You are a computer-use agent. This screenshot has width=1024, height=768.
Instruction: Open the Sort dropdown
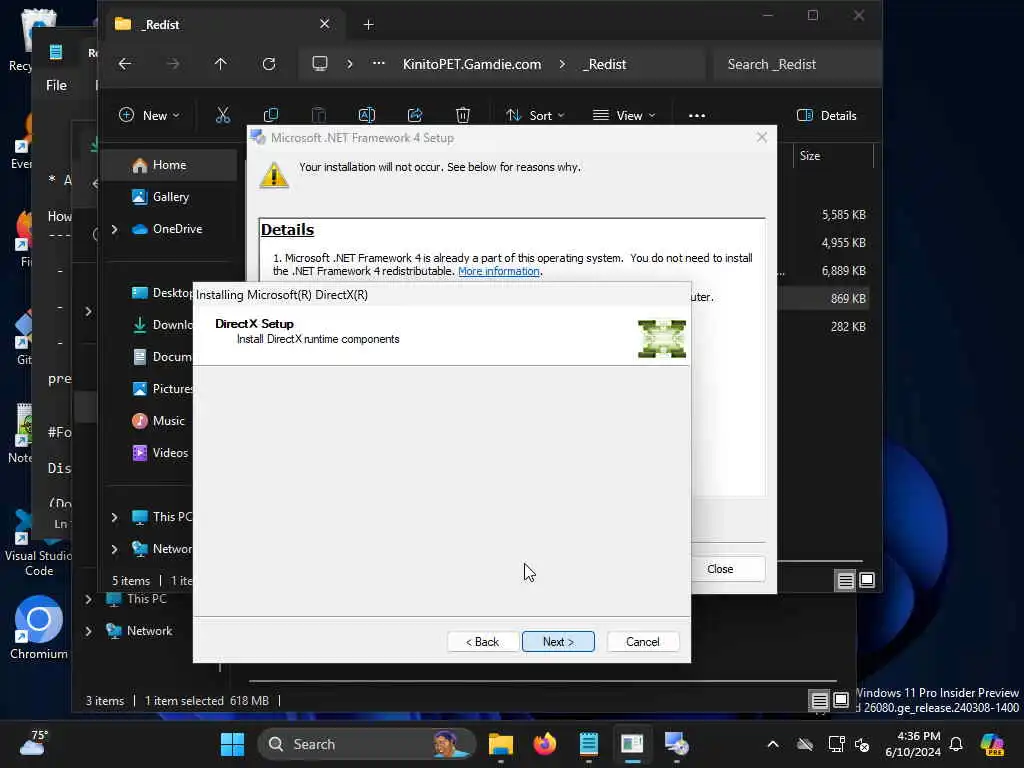click(x=535, y=116)
